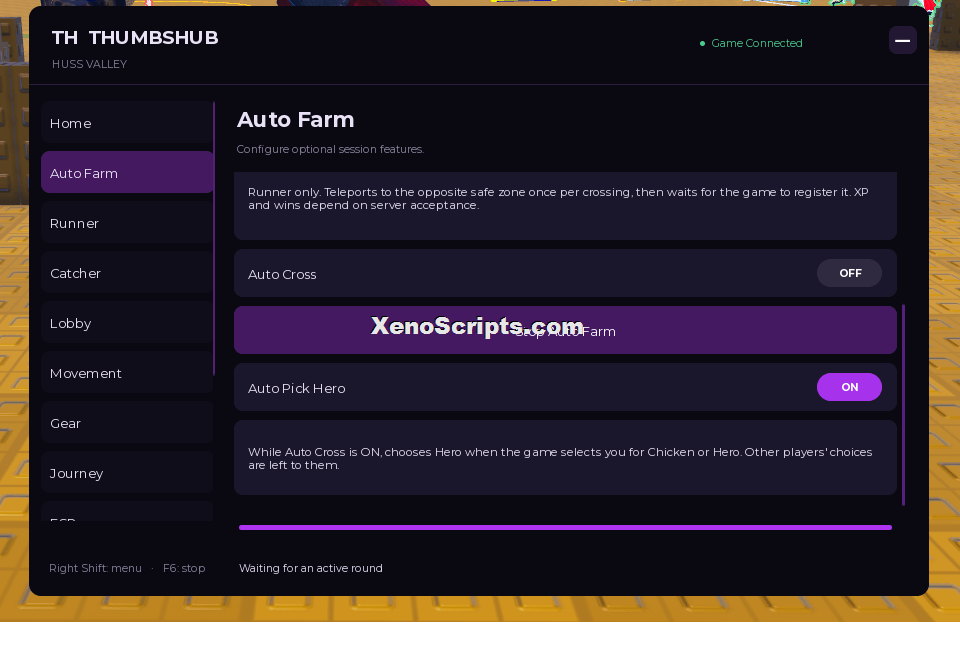Click the purple content scrollbar
This screenshot has height=652, width=960.
point(904,405)
